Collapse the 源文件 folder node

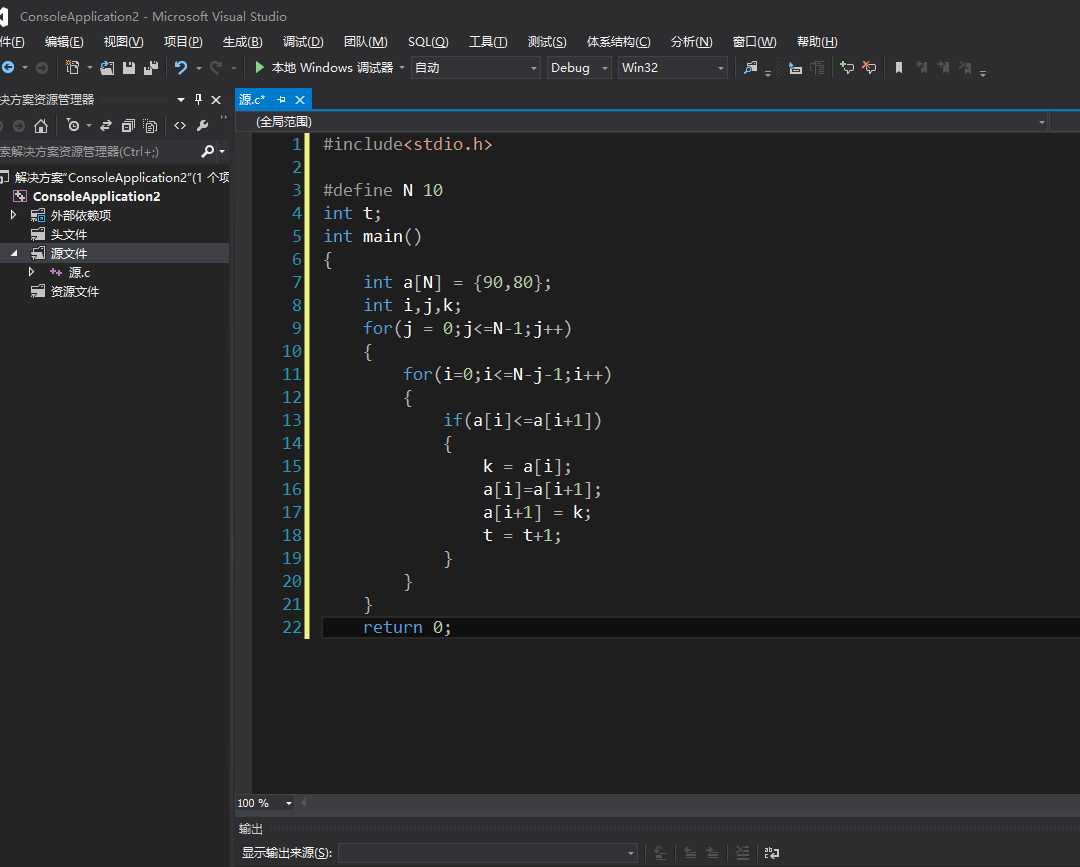click(x=13, y=253)
